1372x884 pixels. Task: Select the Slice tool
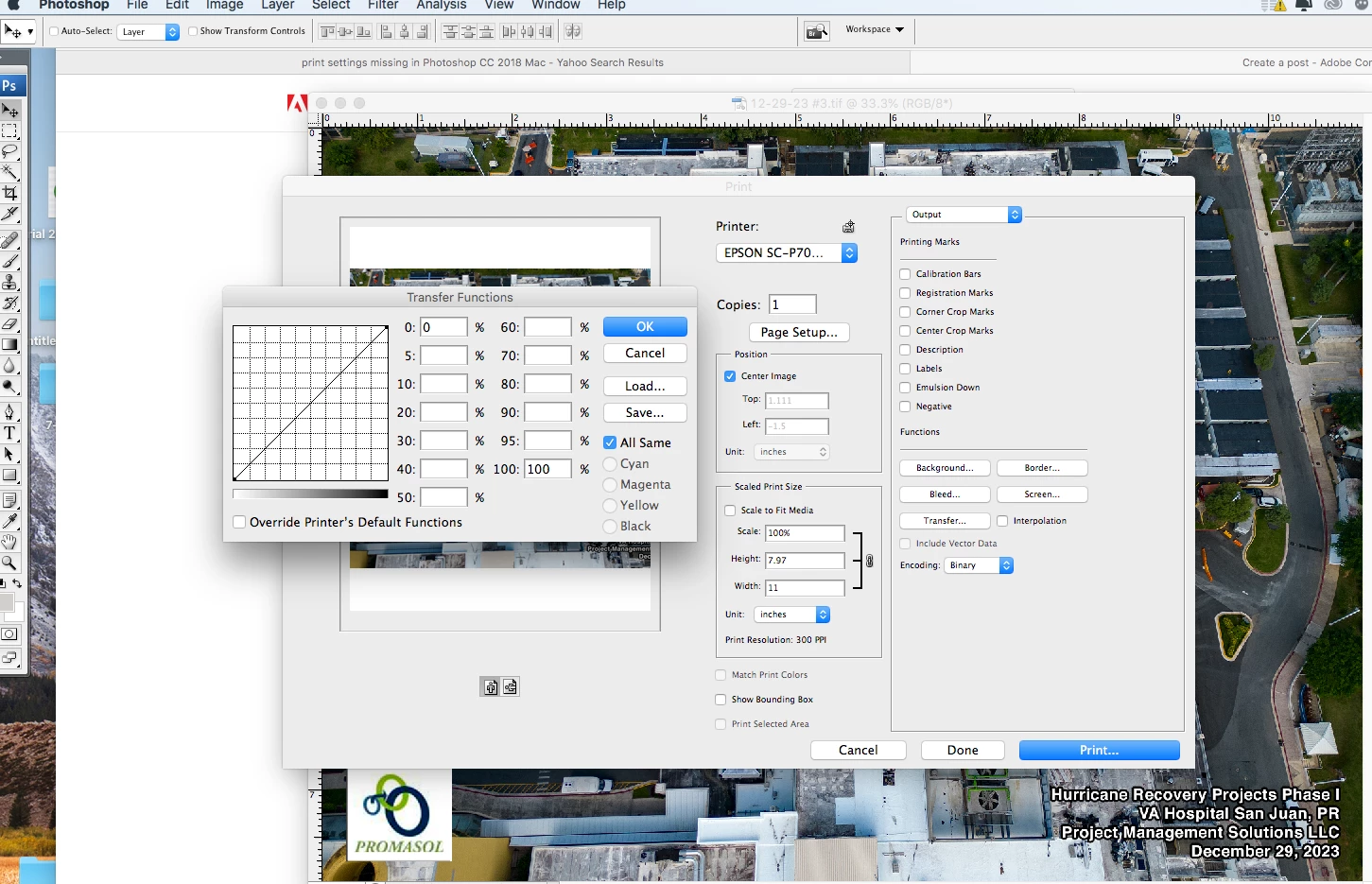click(x=10, y=214)
